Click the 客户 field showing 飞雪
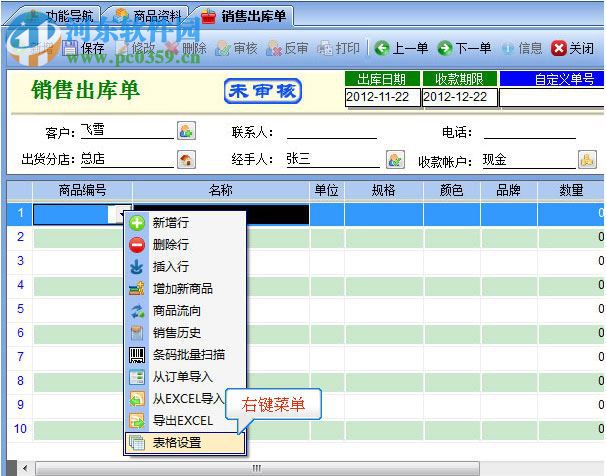Screen dimensions: 606x476 127,130
